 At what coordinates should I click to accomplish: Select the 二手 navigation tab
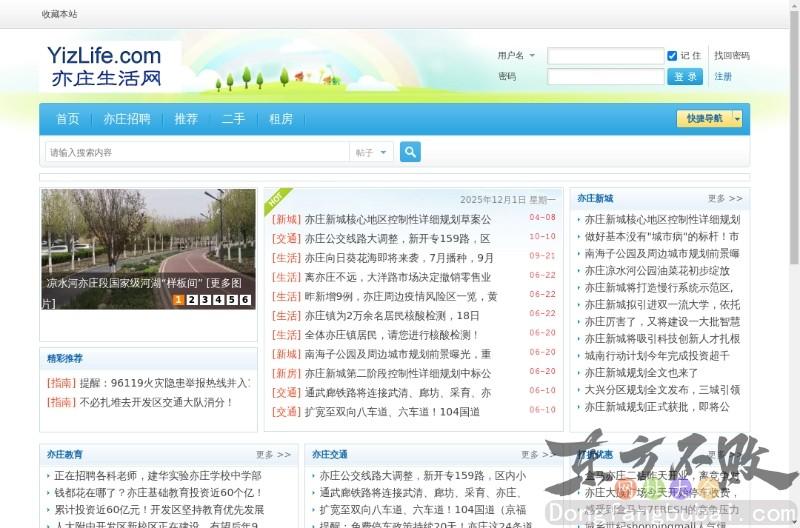233,119
